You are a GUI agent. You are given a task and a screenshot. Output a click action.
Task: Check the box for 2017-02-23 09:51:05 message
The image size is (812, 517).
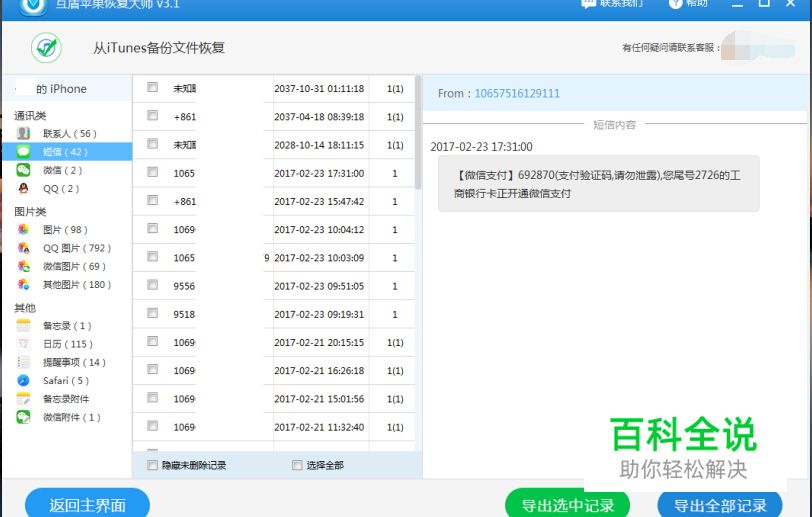click(152, 284)
